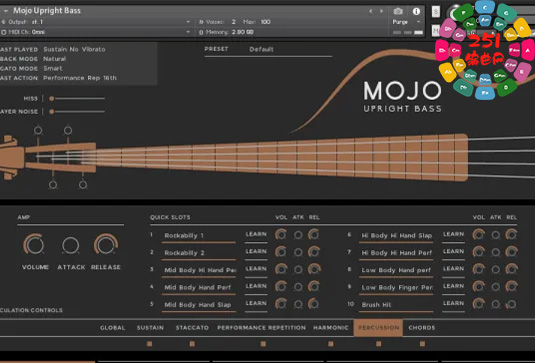The image size is (535, 363).
Task: Toggle the square indicator under Sustain
Action: click(149, 344)
